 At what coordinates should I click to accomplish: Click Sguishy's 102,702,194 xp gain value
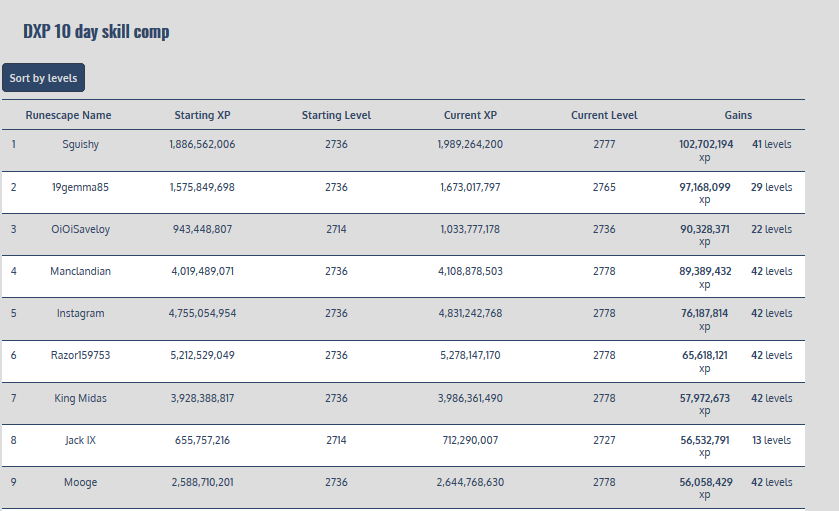(705, 145)
